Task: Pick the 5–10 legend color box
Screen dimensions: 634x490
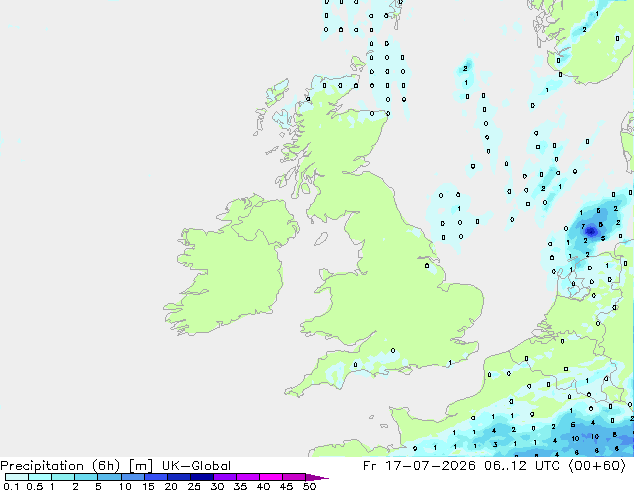Action: click(x=109, y=477)
